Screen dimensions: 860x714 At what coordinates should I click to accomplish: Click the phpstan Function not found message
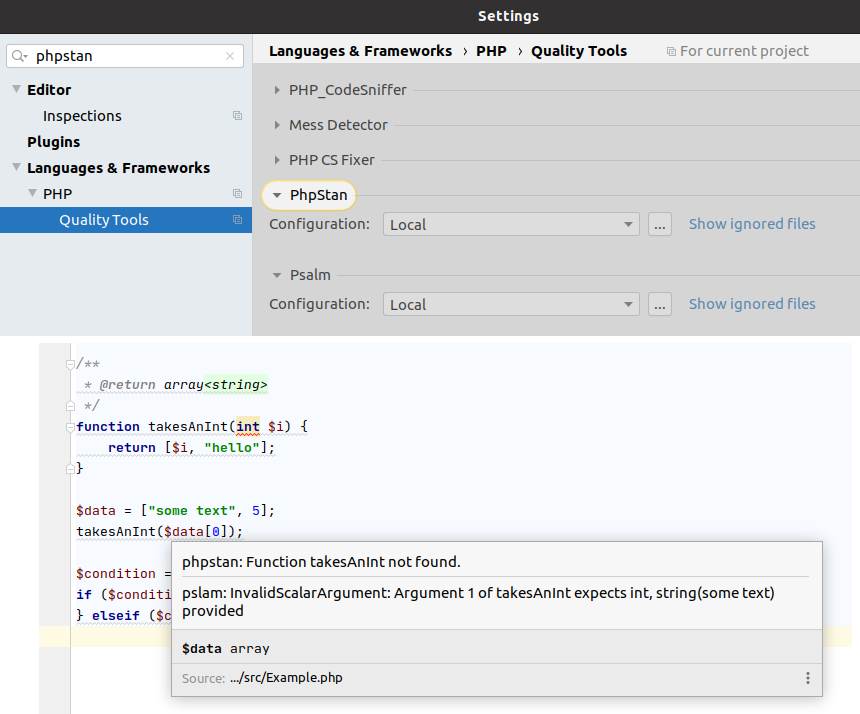click(321, 562)
